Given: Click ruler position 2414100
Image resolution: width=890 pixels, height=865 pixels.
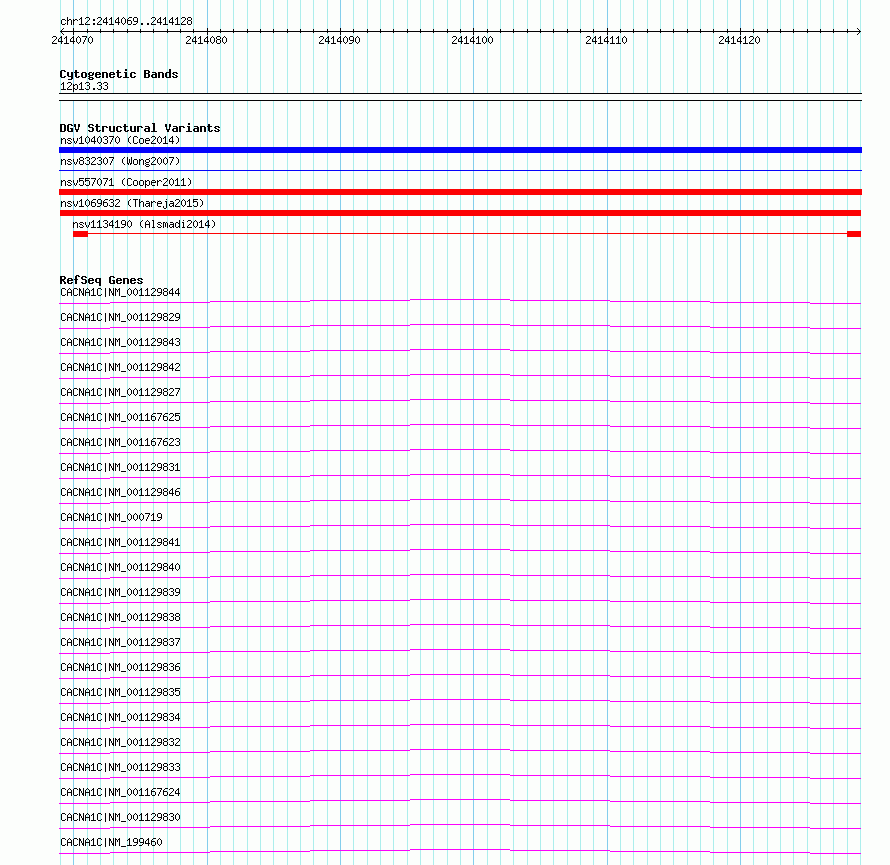Looking at the screenshot, I should coord(472,40).
